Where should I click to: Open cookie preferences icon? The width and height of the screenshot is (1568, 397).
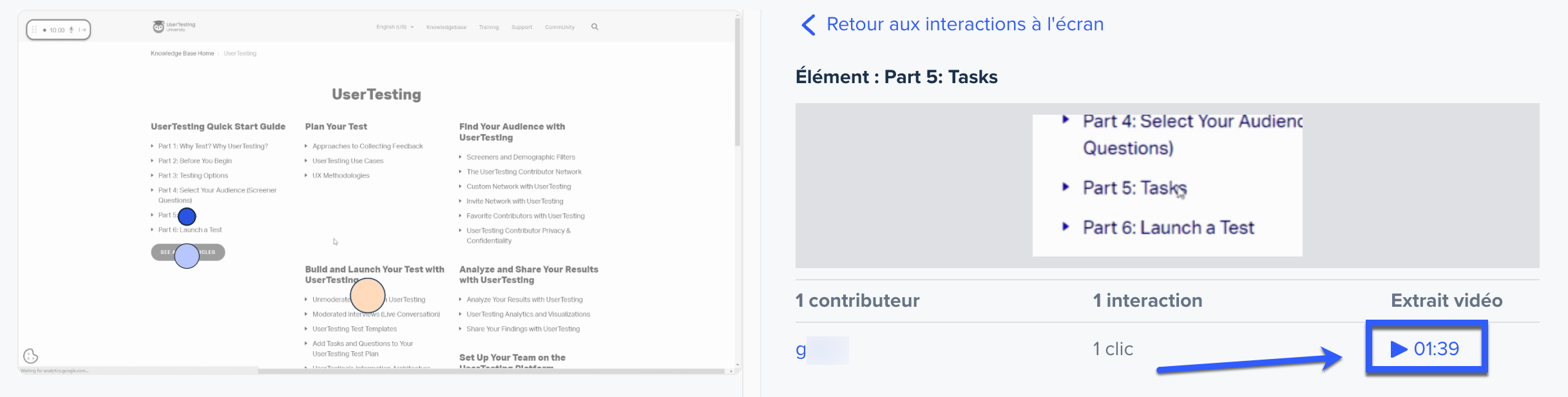pyautogui.click(x=31, y=356)
